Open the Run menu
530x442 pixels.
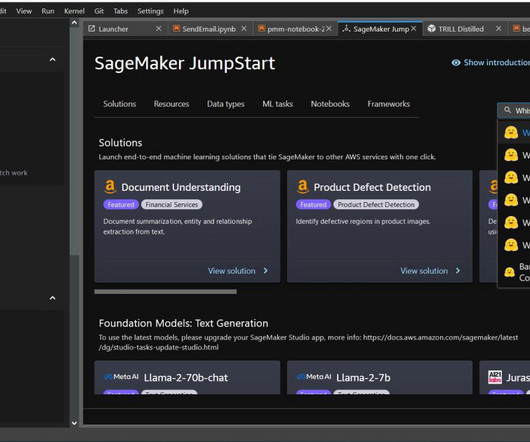[x=48, y=11]
